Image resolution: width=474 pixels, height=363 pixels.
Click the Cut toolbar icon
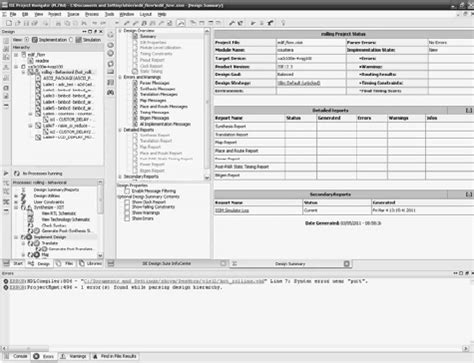[58, 23]
